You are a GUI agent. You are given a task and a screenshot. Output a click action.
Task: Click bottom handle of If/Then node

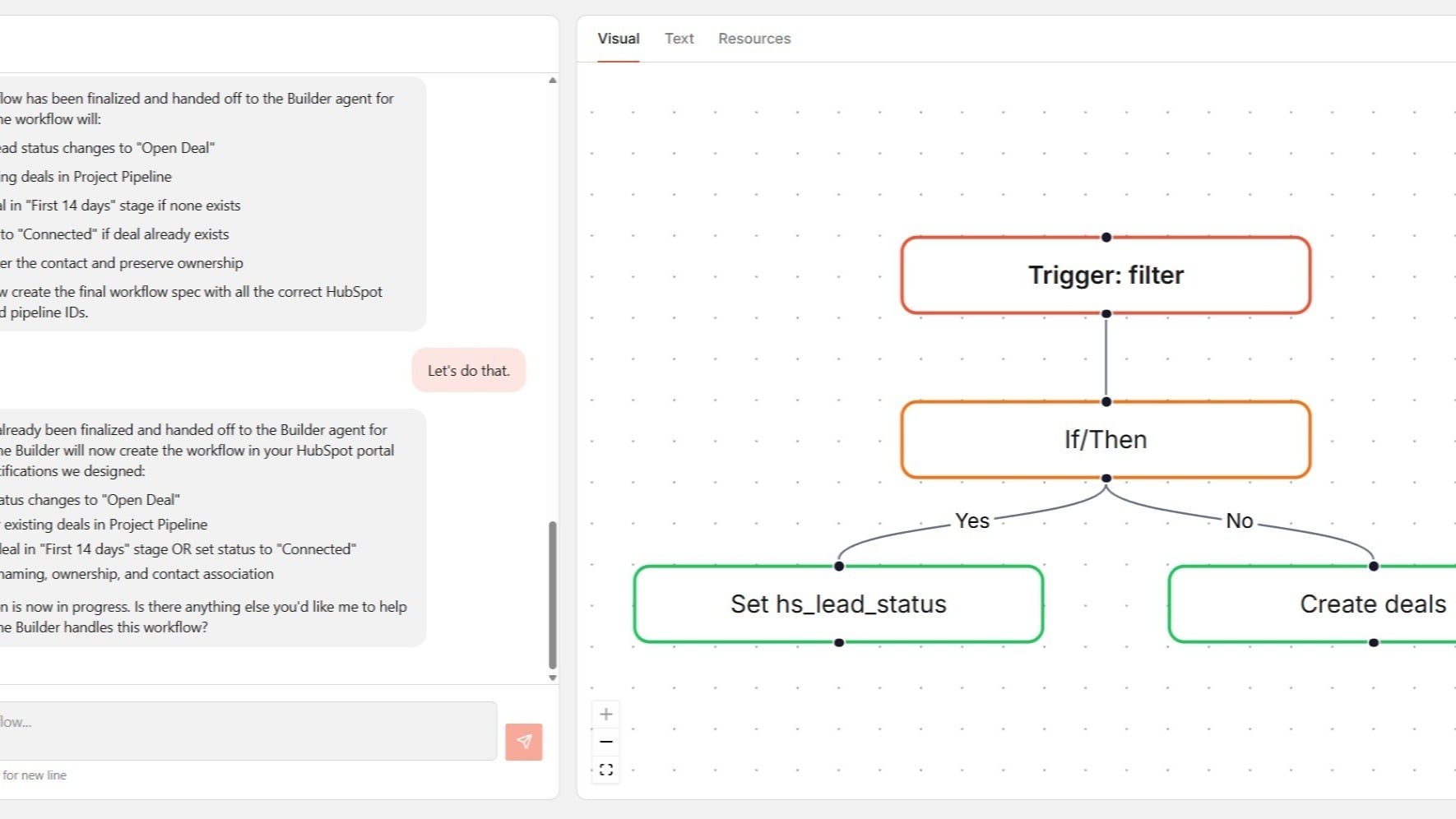1106,479
